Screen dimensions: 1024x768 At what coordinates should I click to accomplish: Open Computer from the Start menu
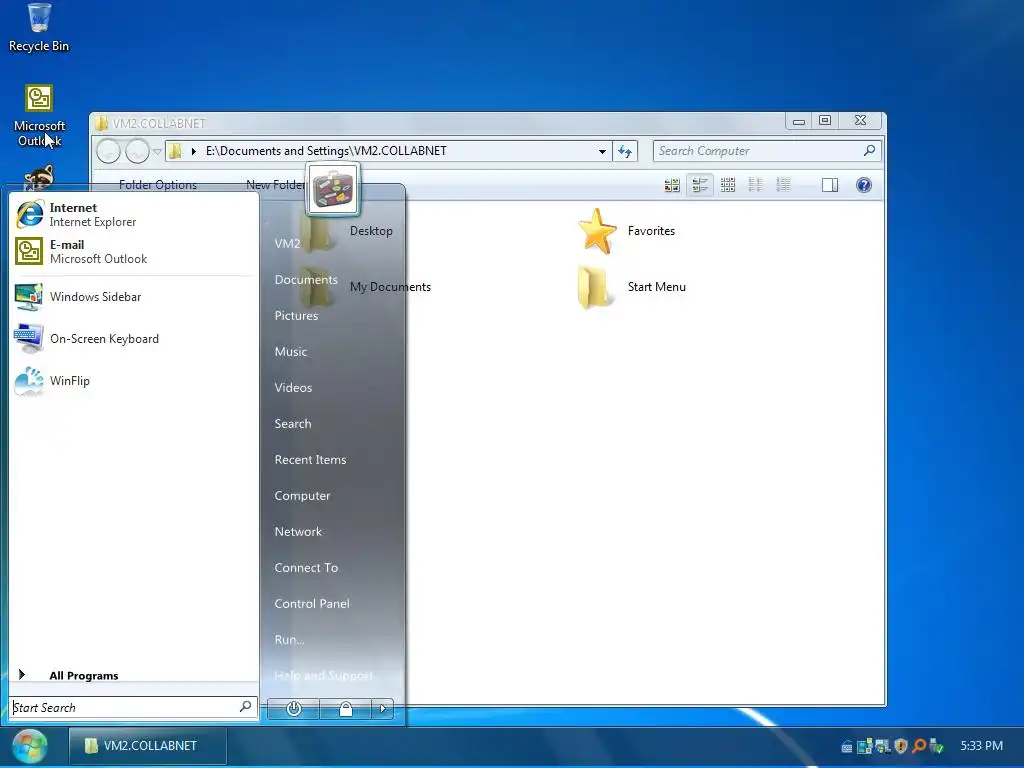pyautogui.click(x=302, y=496)
